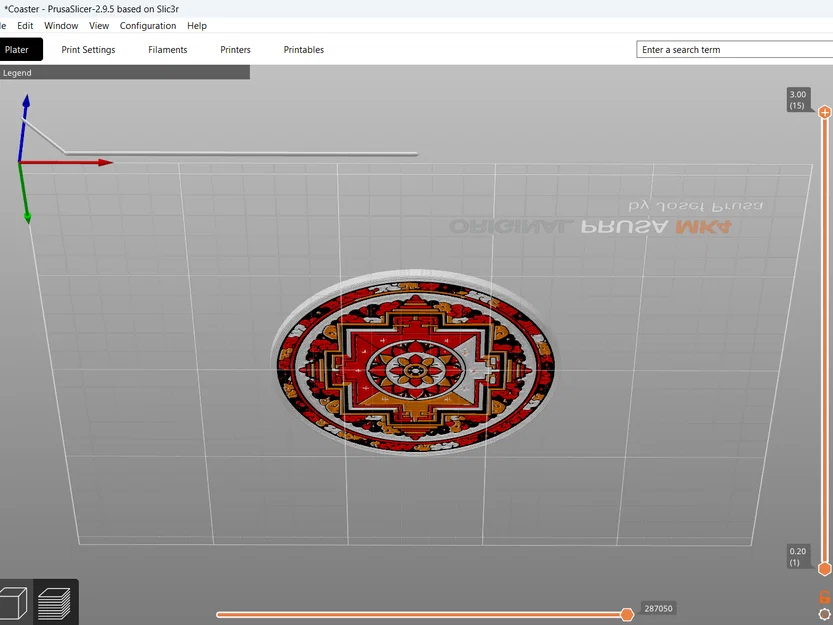Viewport: 833px width, 625px height.
Task: Select the horizontal move slider thumb
Action: (x=627, y=615)
